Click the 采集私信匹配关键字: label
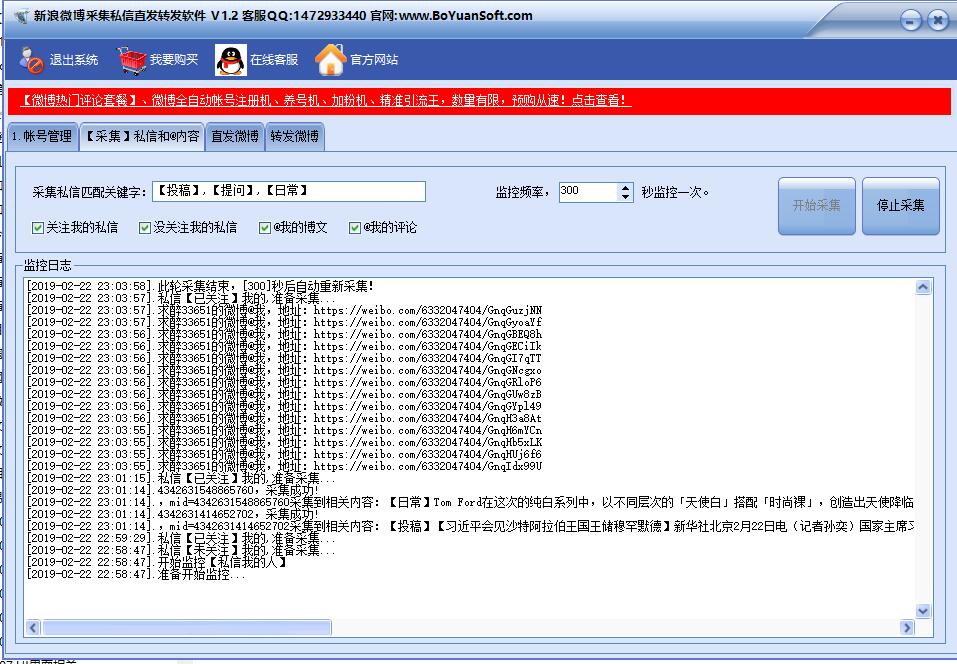The width and height of the screenshot is (957, 664). pos(89,192)
